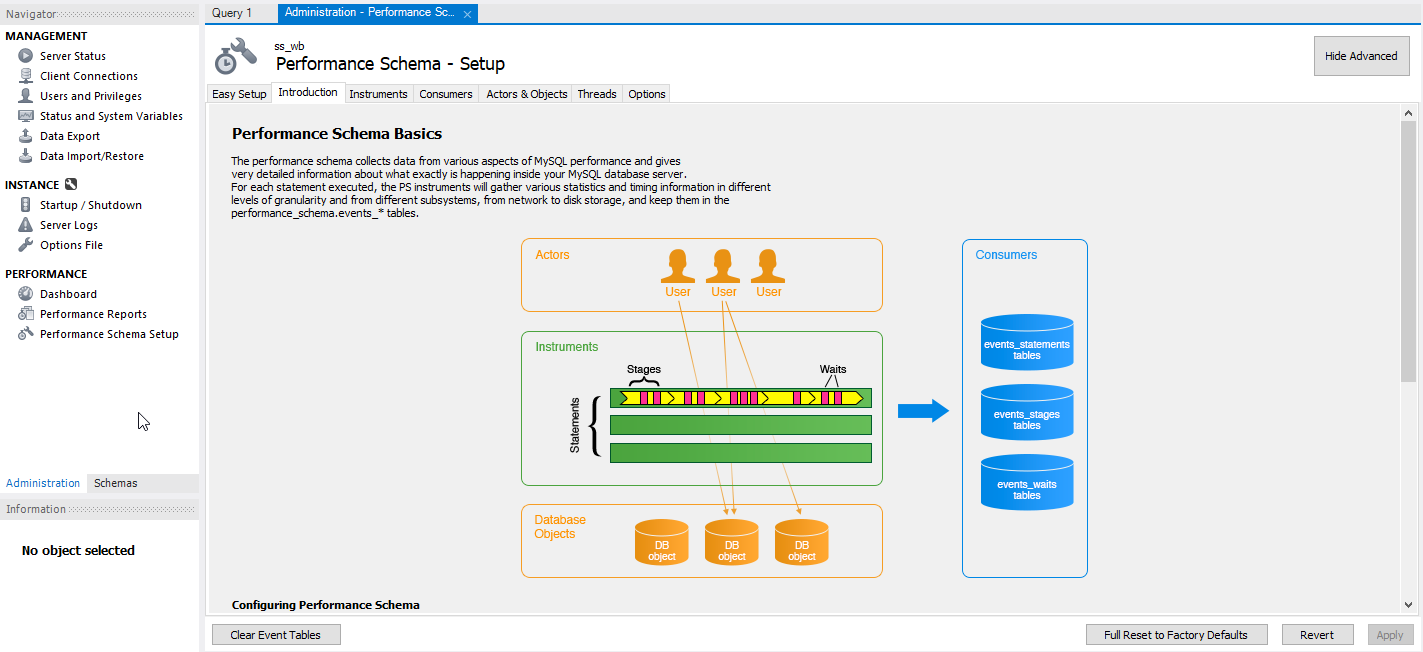Click the Configuring Performance Schema heading

click(326, 605)
